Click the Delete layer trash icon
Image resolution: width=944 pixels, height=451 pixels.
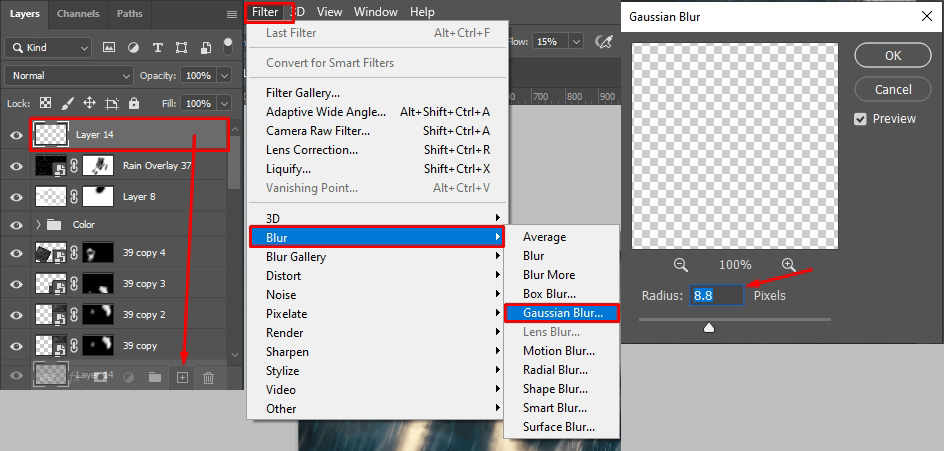click(208, 378)
